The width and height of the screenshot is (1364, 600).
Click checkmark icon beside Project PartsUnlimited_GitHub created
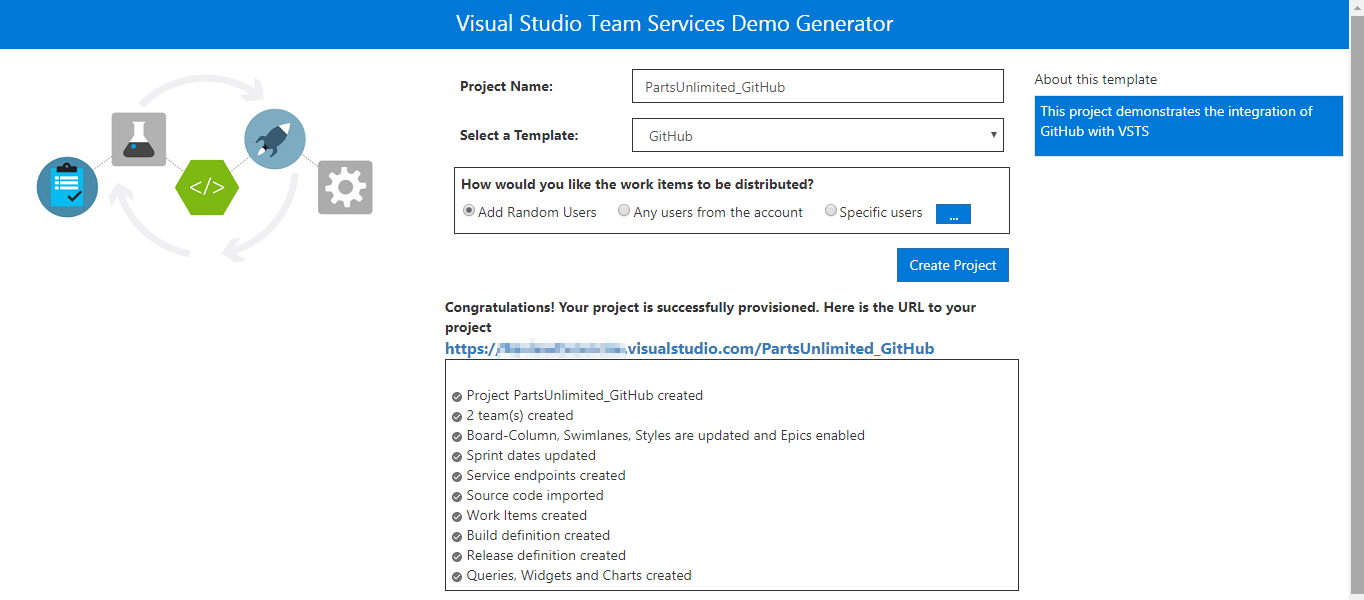coord(457,396)
